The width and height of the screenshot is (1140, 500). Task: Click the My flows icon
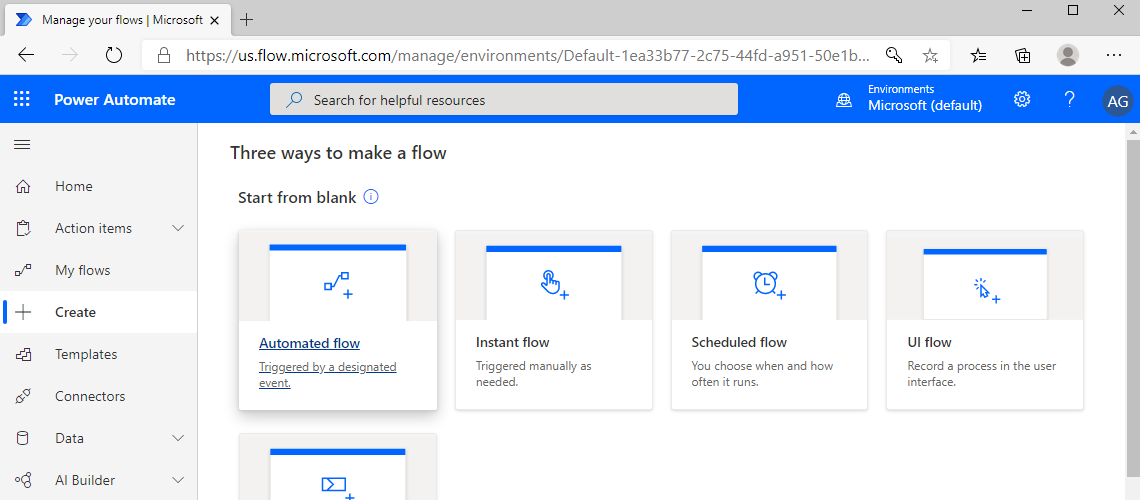(23, 270)
